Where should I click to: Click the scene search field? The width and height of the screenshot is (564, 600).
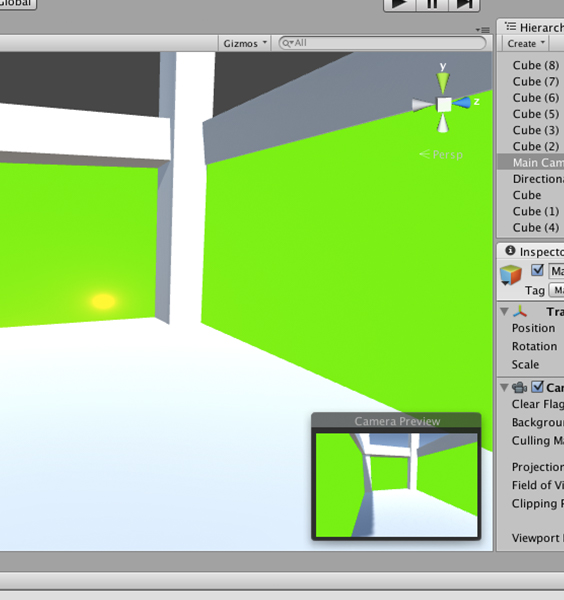click(x=382, y=43)
